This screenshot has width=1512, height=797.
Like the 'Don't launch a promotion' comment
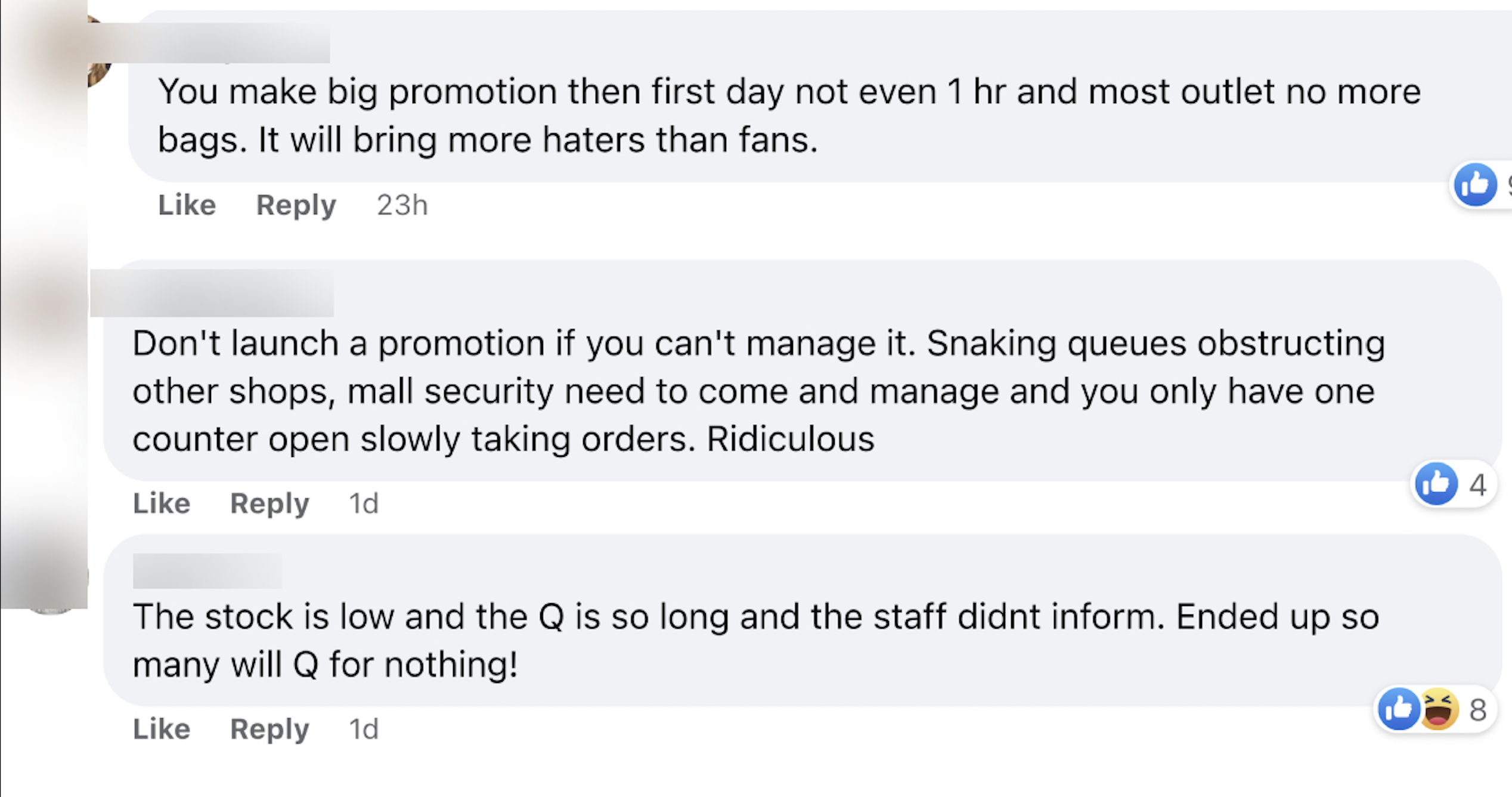162,503
